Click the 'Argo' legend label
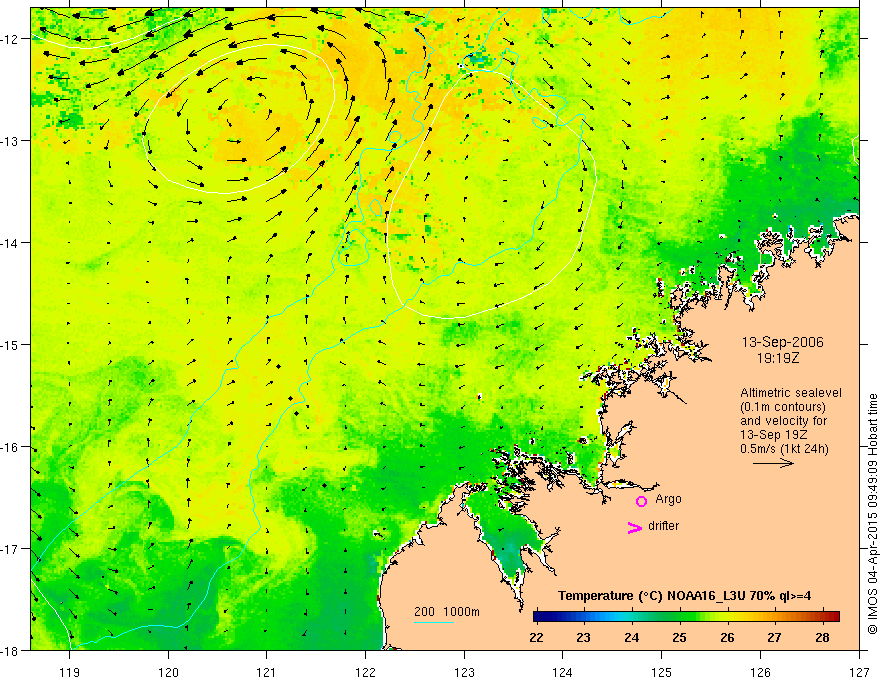The image size is (880, 680). point(668,499)
